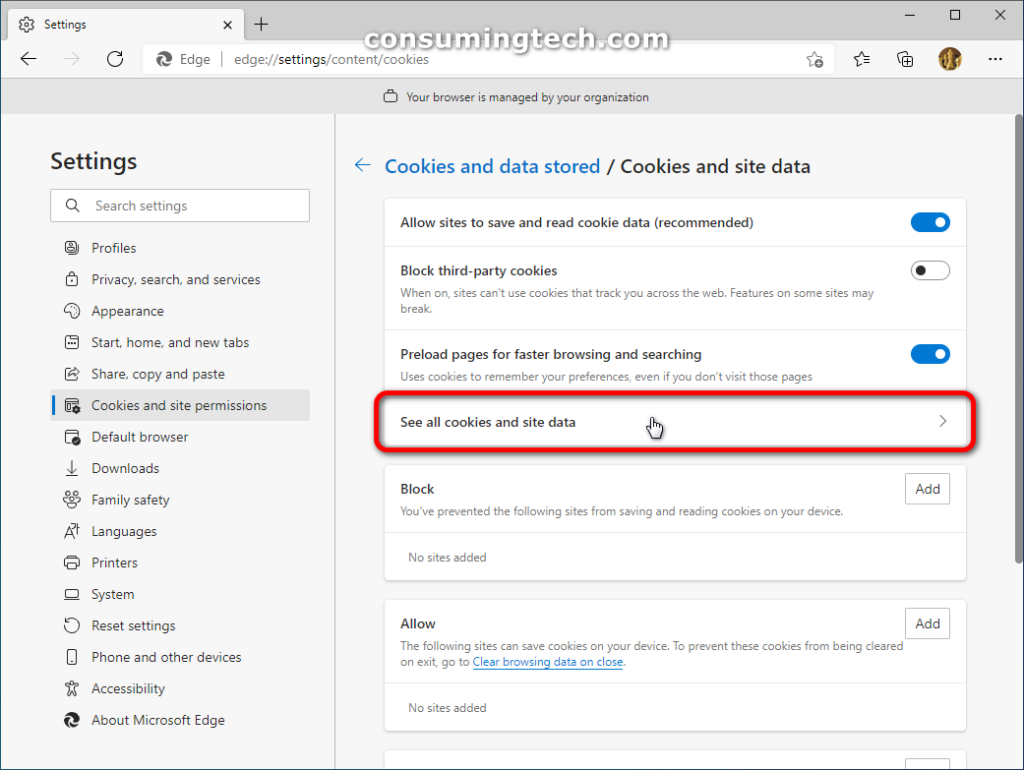
Task: Open the Favorites list icon
Action: point(861,59)
